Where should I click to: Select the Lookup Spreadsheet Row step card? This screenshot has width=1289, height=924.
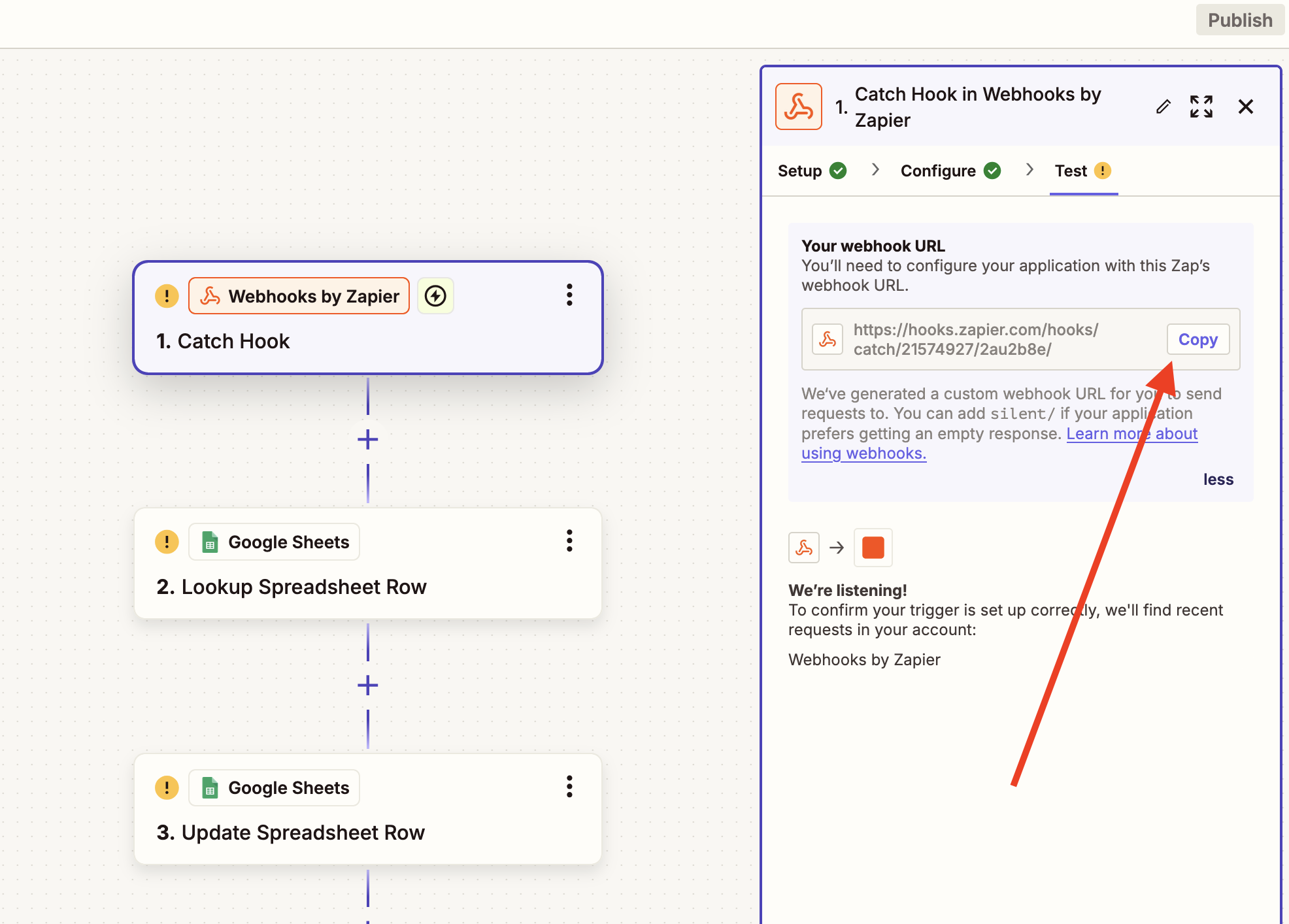pos(367,563)
